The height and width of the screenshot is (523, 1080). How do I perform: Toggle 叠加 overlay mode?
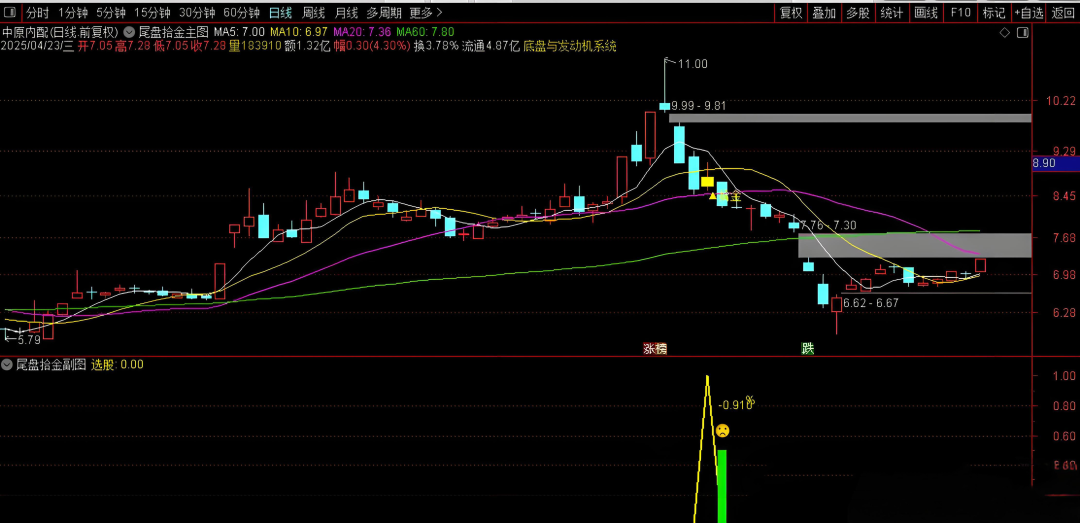824,13
